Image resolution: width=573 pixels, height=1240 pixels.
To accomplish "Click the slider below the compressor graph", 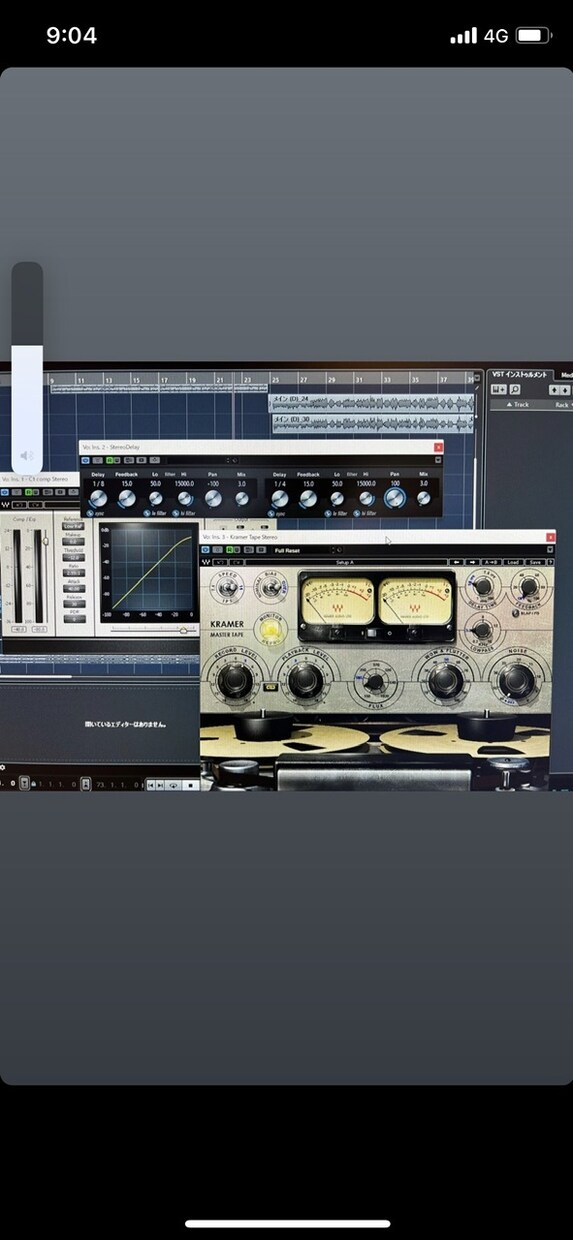I will click(x=151, y=631).
